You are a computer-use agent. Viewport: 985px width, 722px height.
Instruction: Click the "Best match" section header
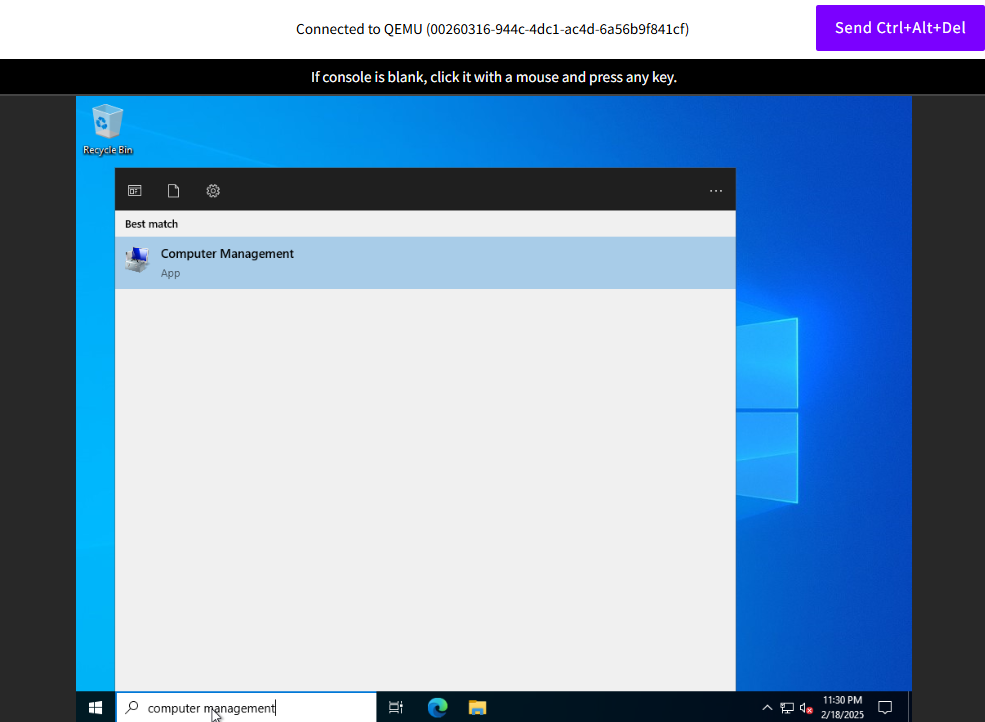click(152, 224)
